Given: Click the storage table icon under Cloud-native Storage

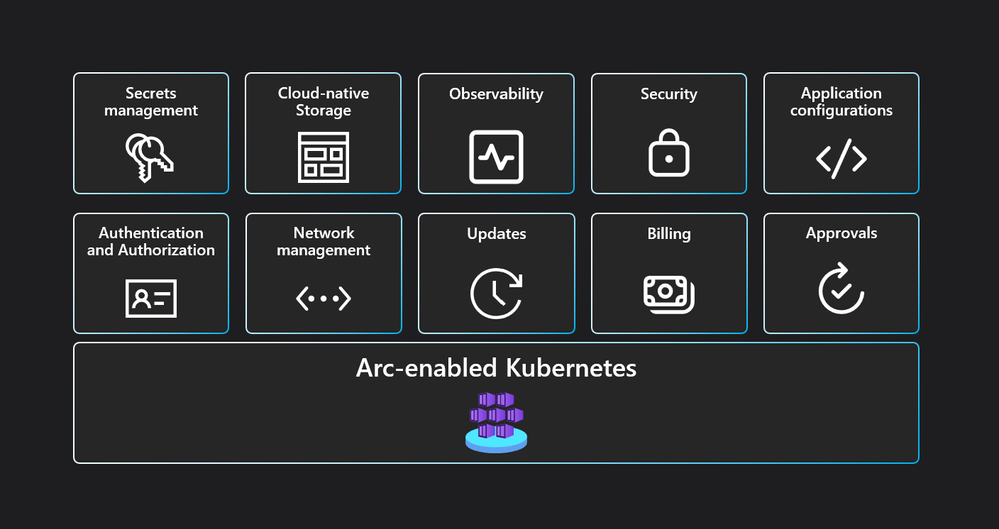Looking at the screenshot, I should click(323, 157).
